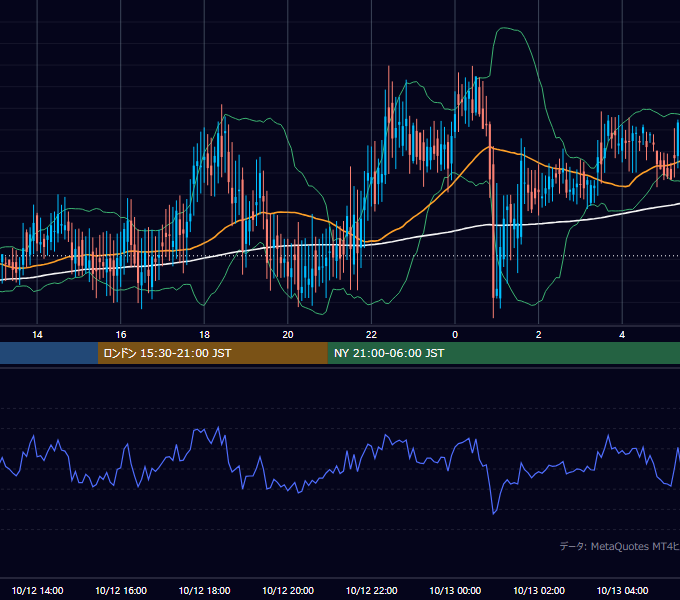Click the hour label 0 on price axis
This screenshot has height=600, width=680.
tap(455, 335)
